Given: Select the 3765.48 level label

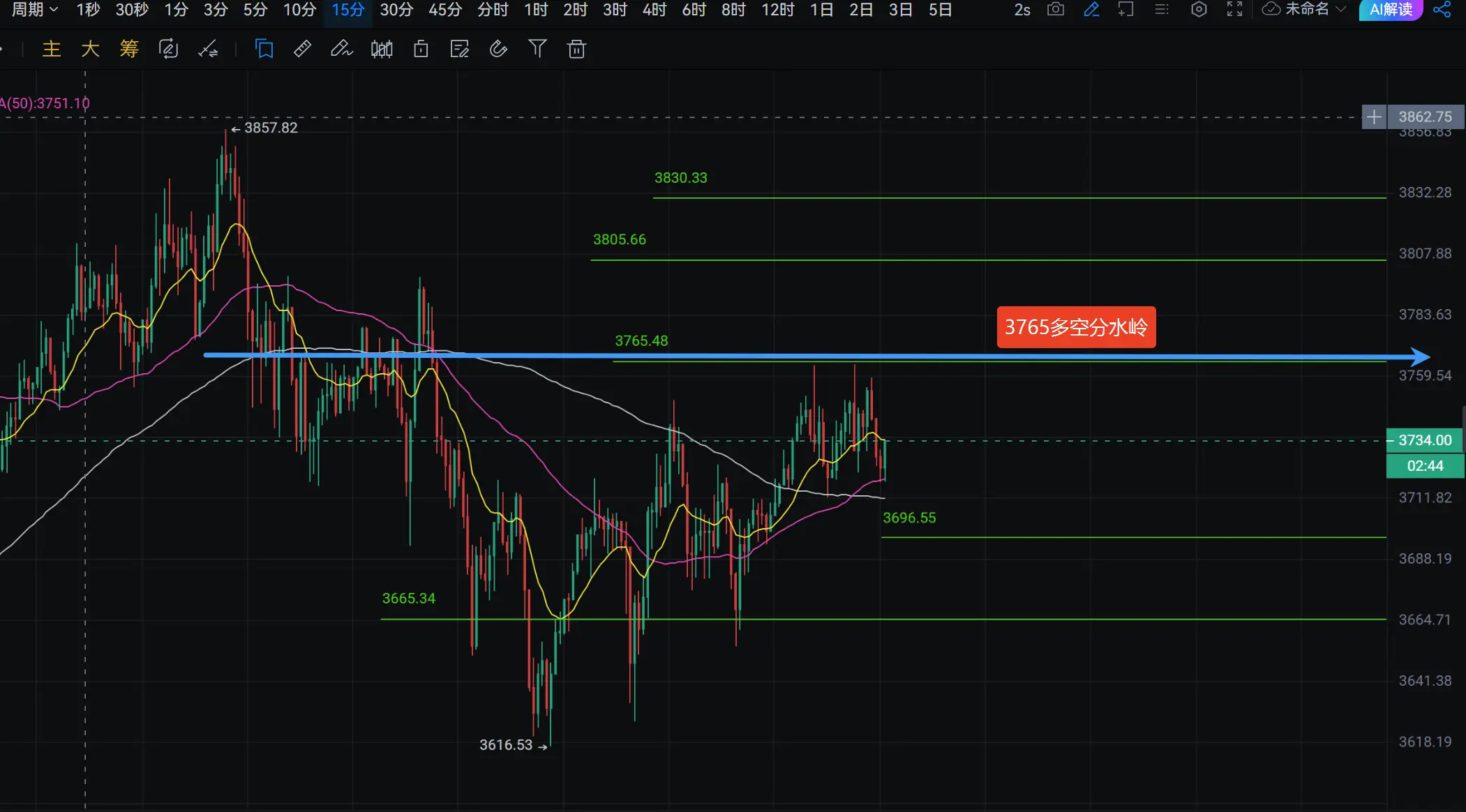Looking at the screenshot, I should [641, 341].
